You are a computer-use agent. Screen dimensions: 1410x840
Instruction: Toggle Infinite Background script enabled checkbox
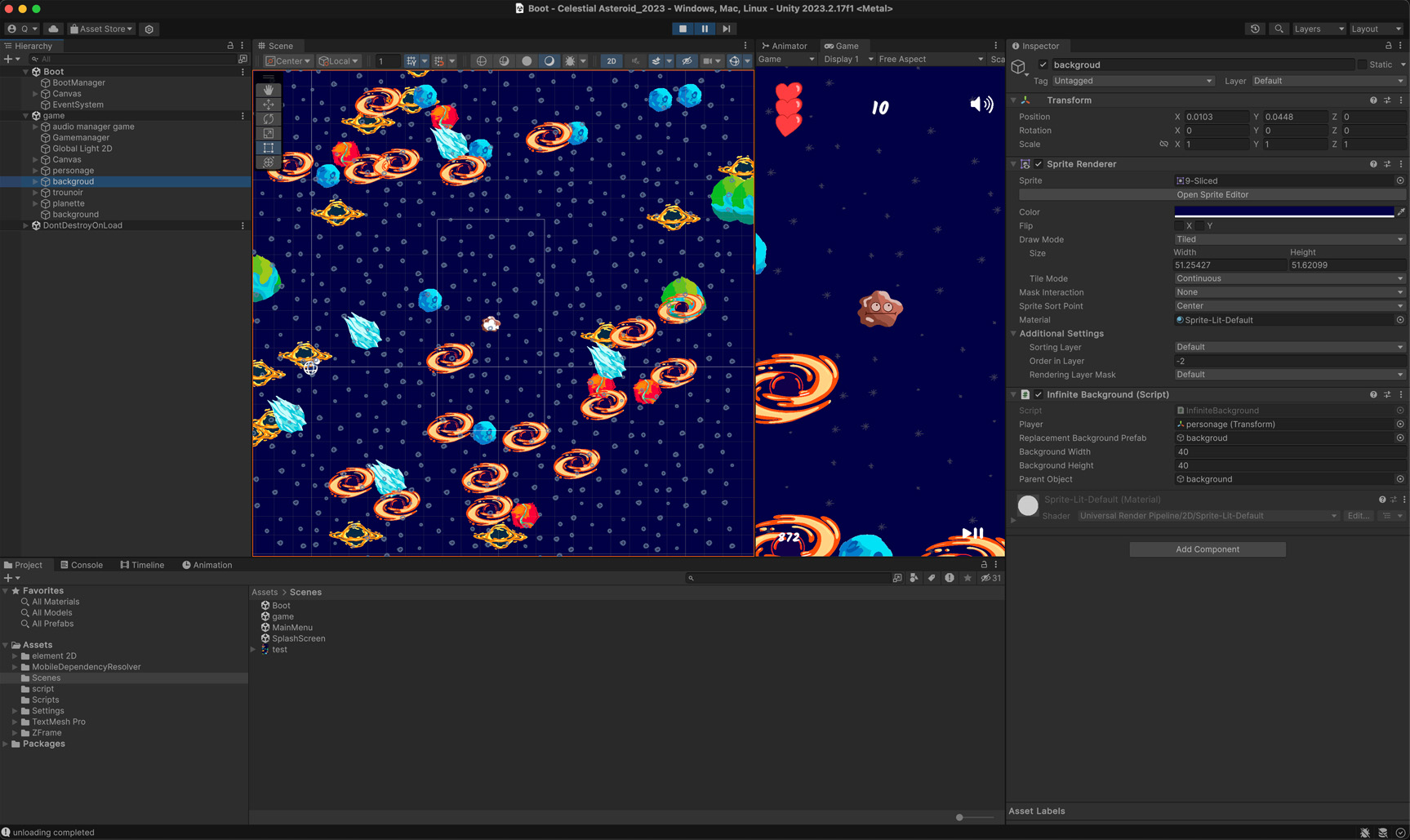[1039, 394]
